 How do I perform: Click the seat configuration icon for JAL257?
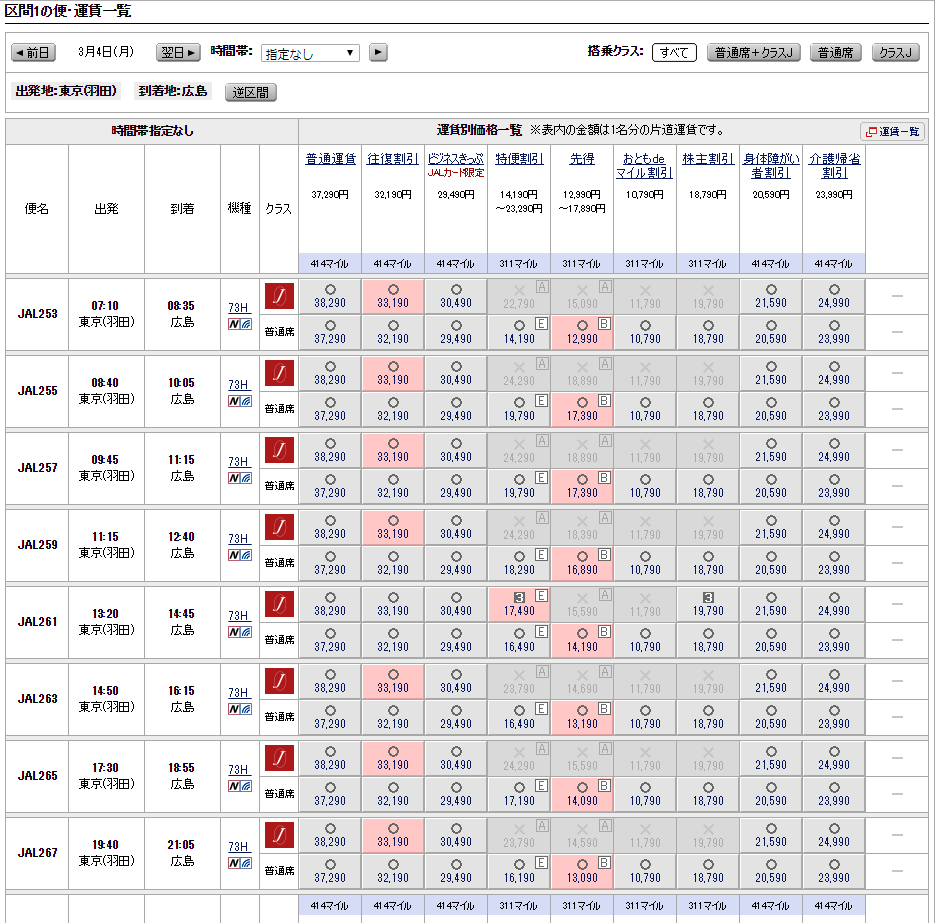click(x=240, y=478)
